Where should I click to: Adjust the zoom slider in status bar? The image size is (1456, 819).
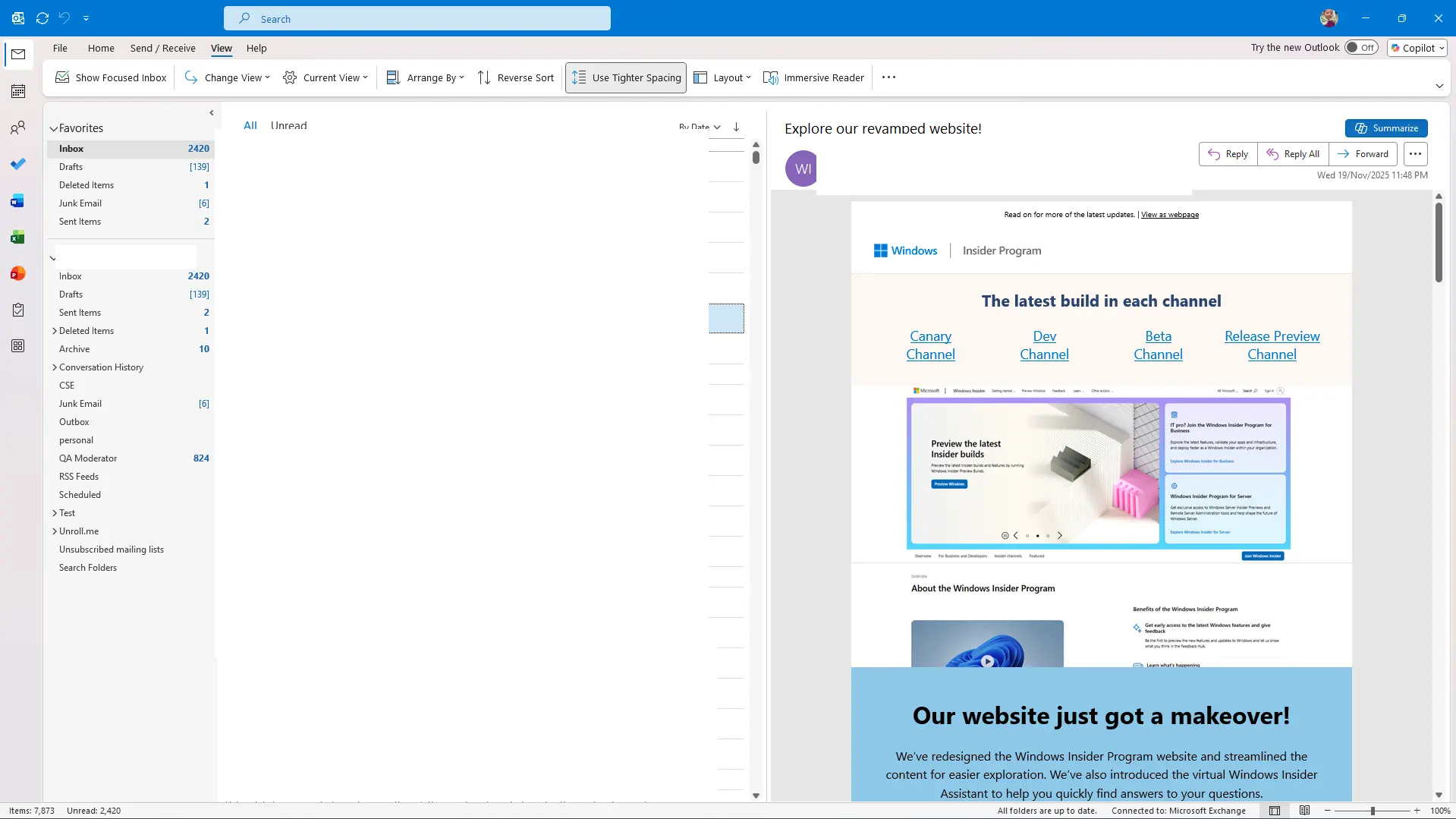tap(1373, 811)
